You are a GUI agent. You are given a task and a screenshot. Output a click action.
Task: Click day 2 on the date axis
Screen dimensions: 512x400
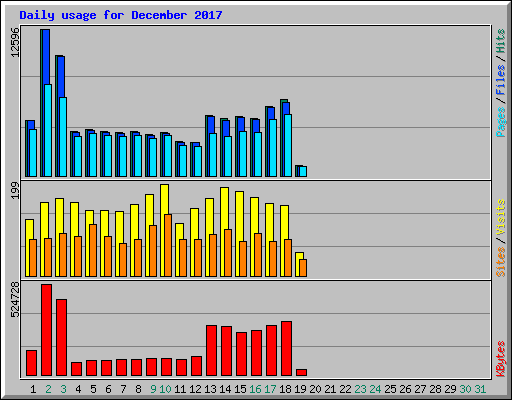coord(48,389)
